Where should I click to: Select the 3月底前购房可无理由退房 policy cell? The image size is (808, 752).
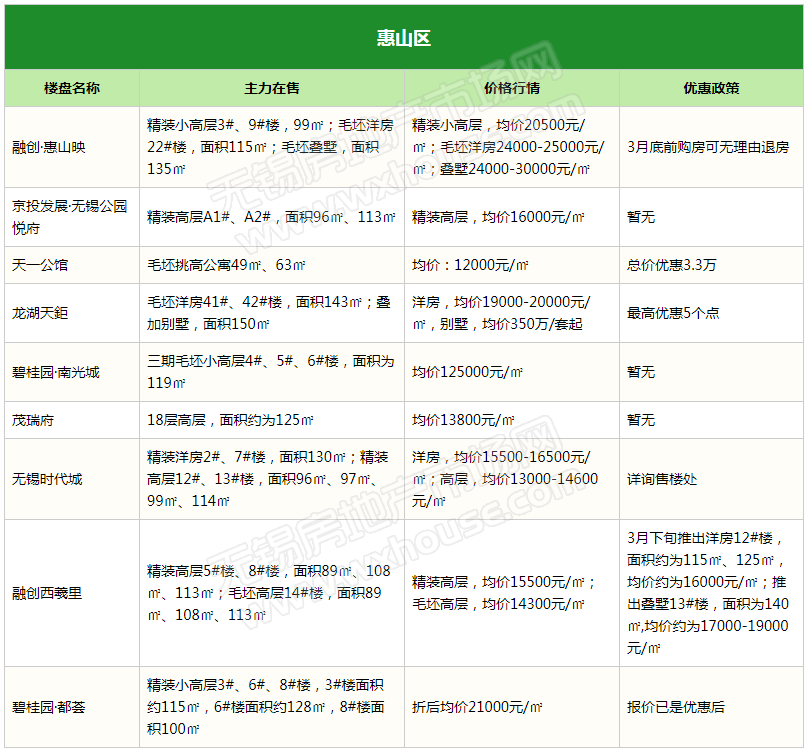[708, 147]
